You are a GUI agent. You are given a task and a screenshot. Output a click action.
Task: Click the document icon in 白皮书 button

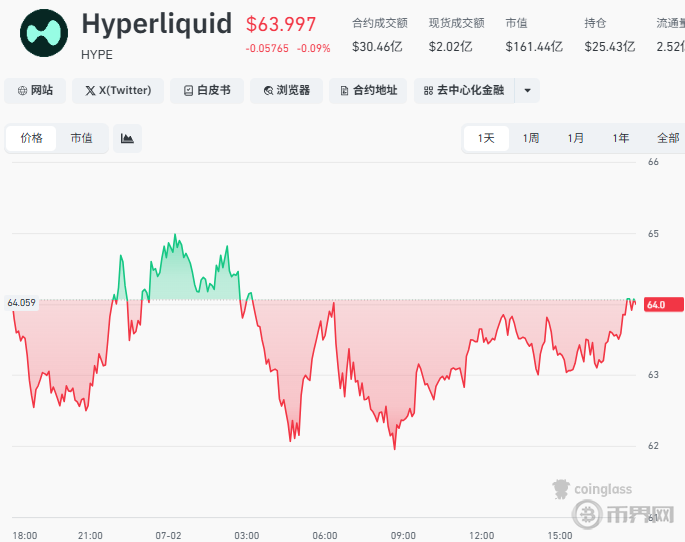(x=188, y=90)
